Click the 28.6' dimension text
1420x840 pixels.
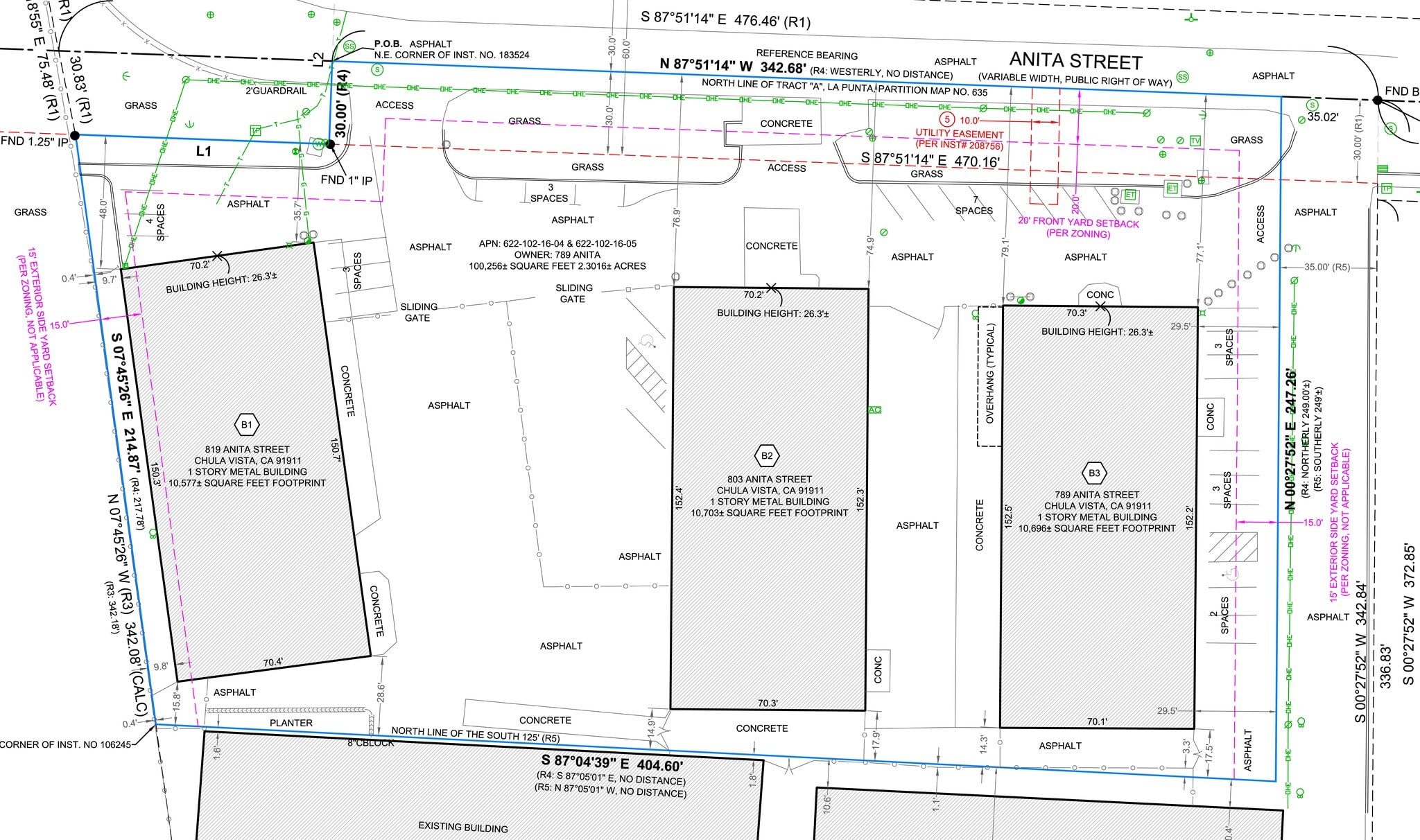click(x=381, y=692)
